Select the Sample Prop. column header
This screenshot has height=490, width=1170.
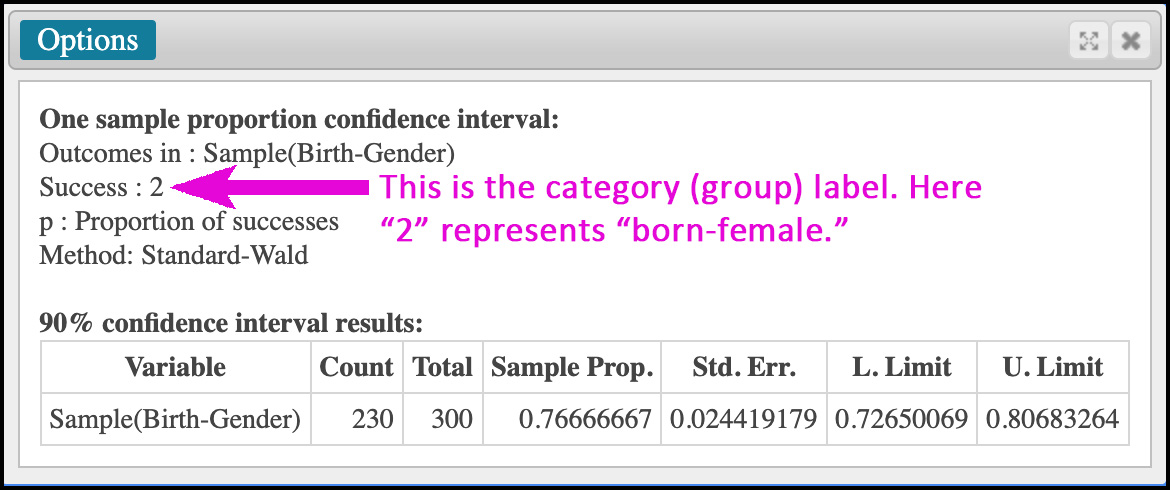[572, 367]
